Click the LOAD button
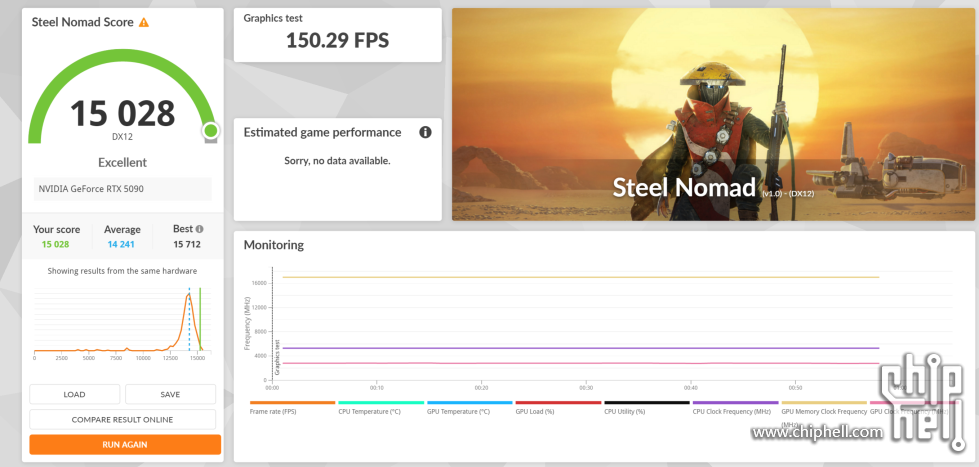The height and width of the screenshot is (467, 979). [74, 395]
